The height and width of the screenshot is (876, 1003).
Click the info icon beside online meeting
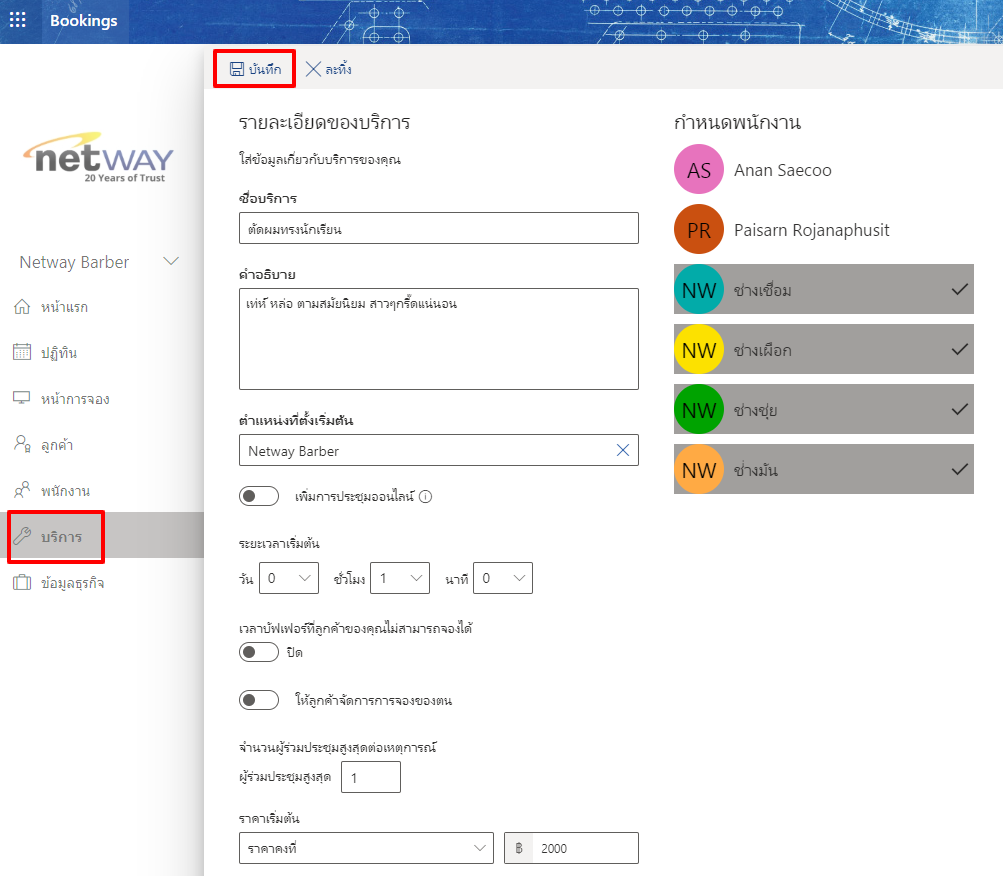[425, 496]
